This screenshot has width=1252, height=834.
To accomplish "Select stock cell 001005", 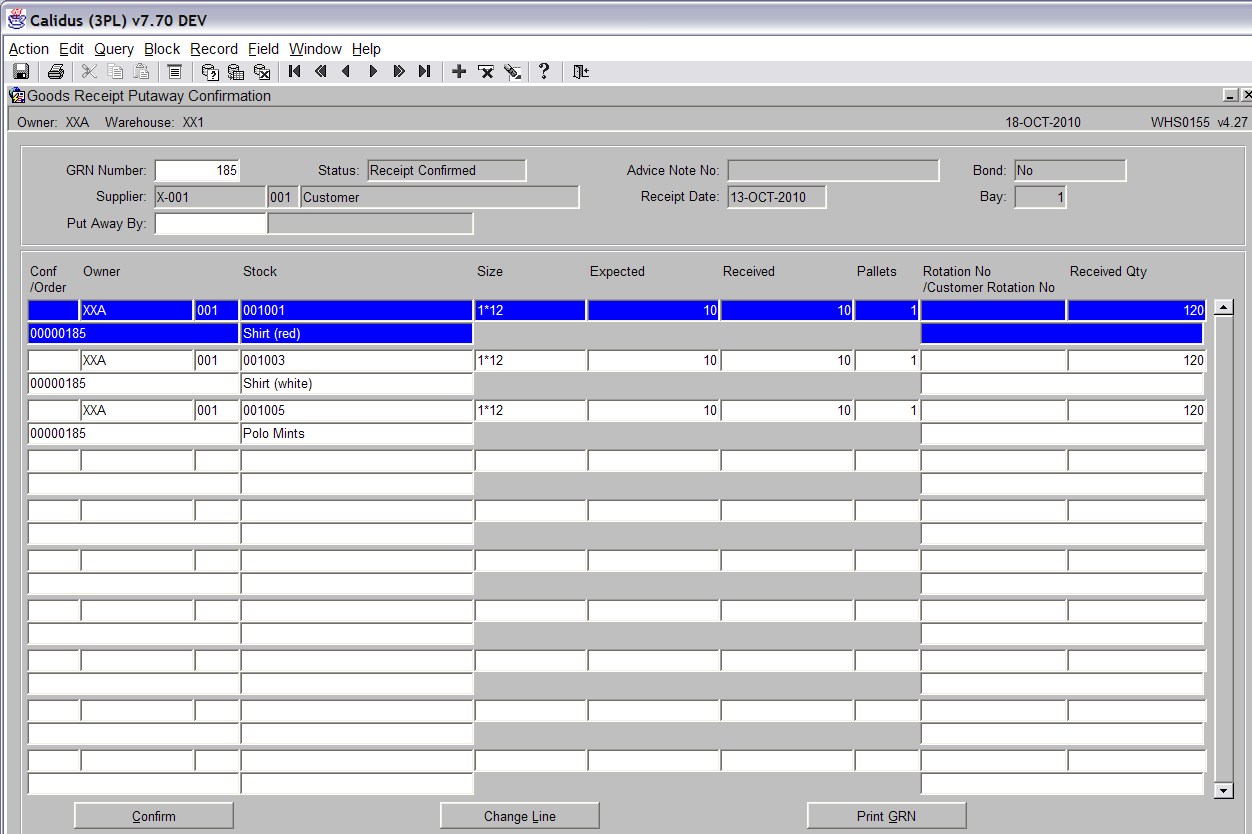I will (x=357, y=410).
